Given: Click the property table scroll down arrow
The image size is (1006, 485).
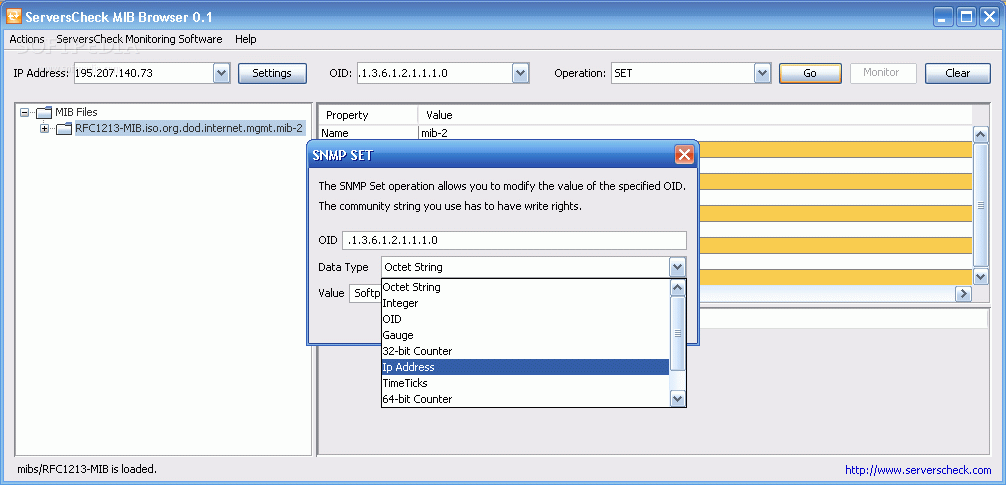Looking at the screenshot, I should (x=980, y=277).
